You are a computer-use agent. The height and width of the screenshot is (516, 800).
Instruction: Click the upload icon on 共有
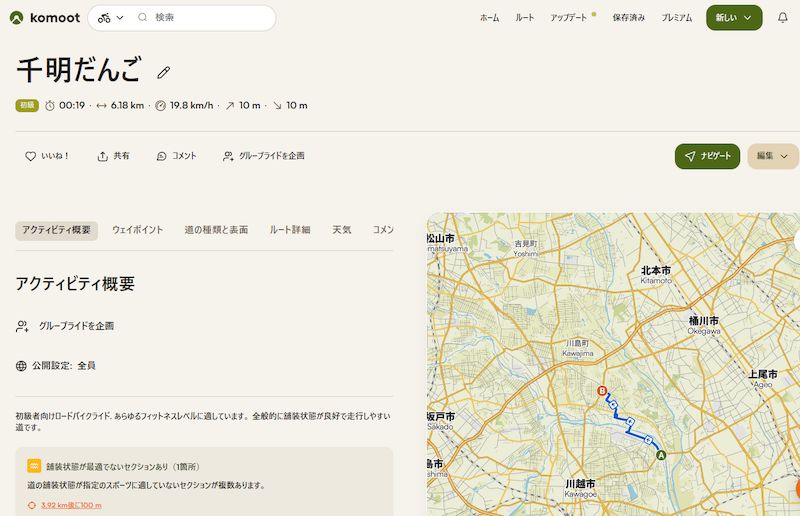click(103, 157)
